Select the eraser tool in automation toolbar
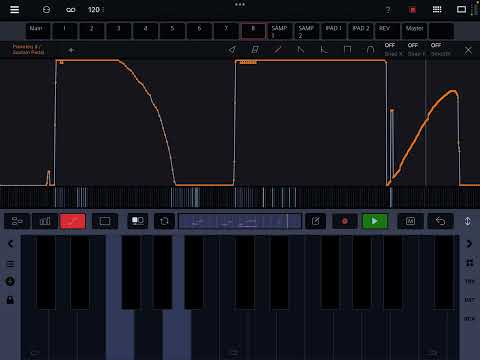The image size is (480, 360). click(x=255, y=50)
